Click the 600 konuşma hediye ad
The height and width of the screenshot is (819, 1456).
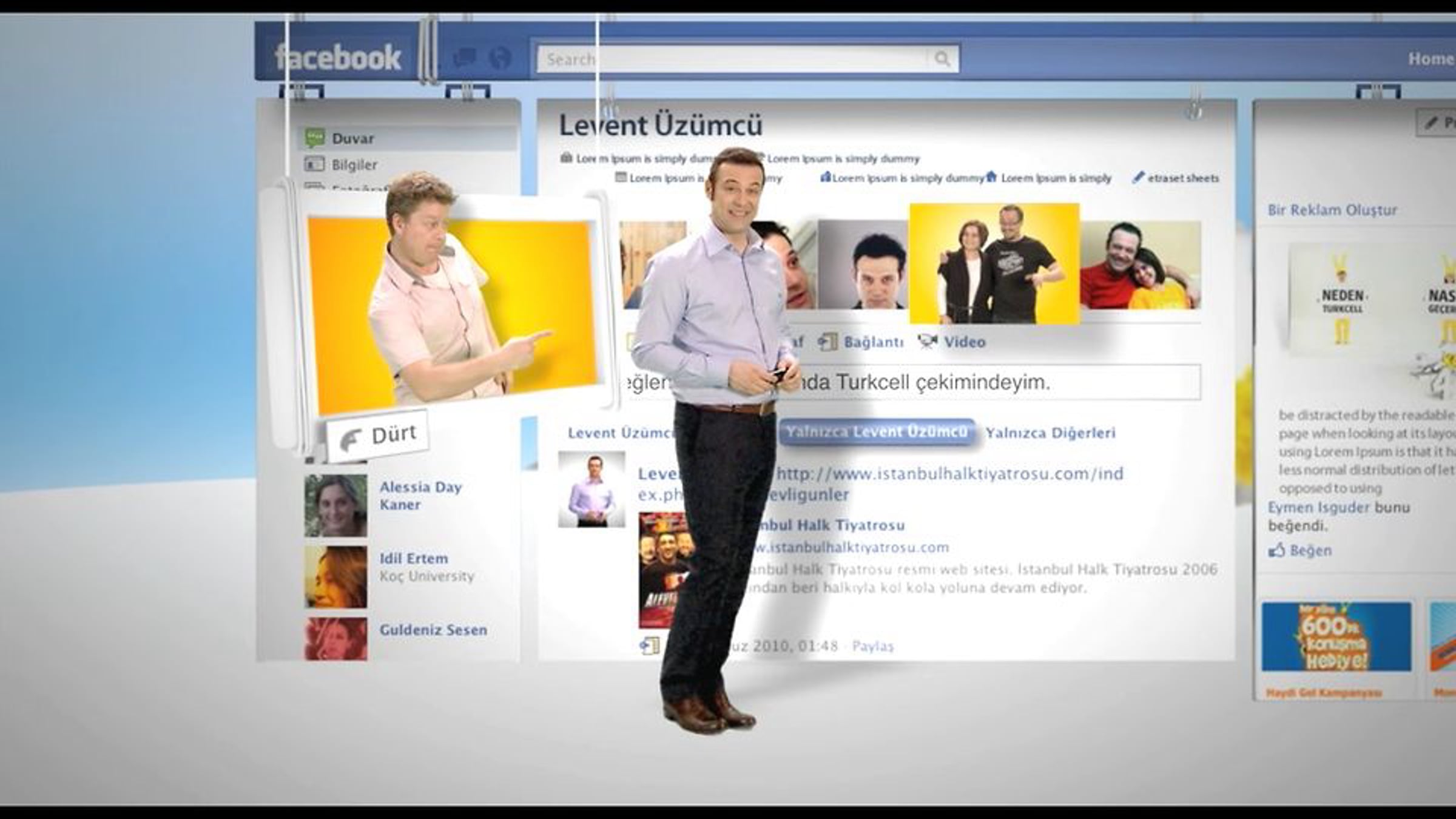[x=1336, y=636]
